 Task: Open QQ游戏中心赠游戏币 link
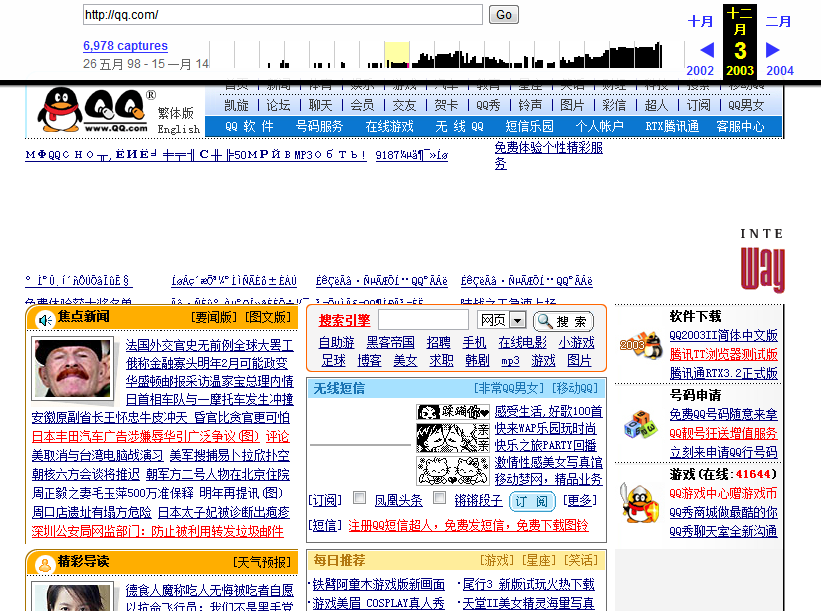(x=723, y=493)
